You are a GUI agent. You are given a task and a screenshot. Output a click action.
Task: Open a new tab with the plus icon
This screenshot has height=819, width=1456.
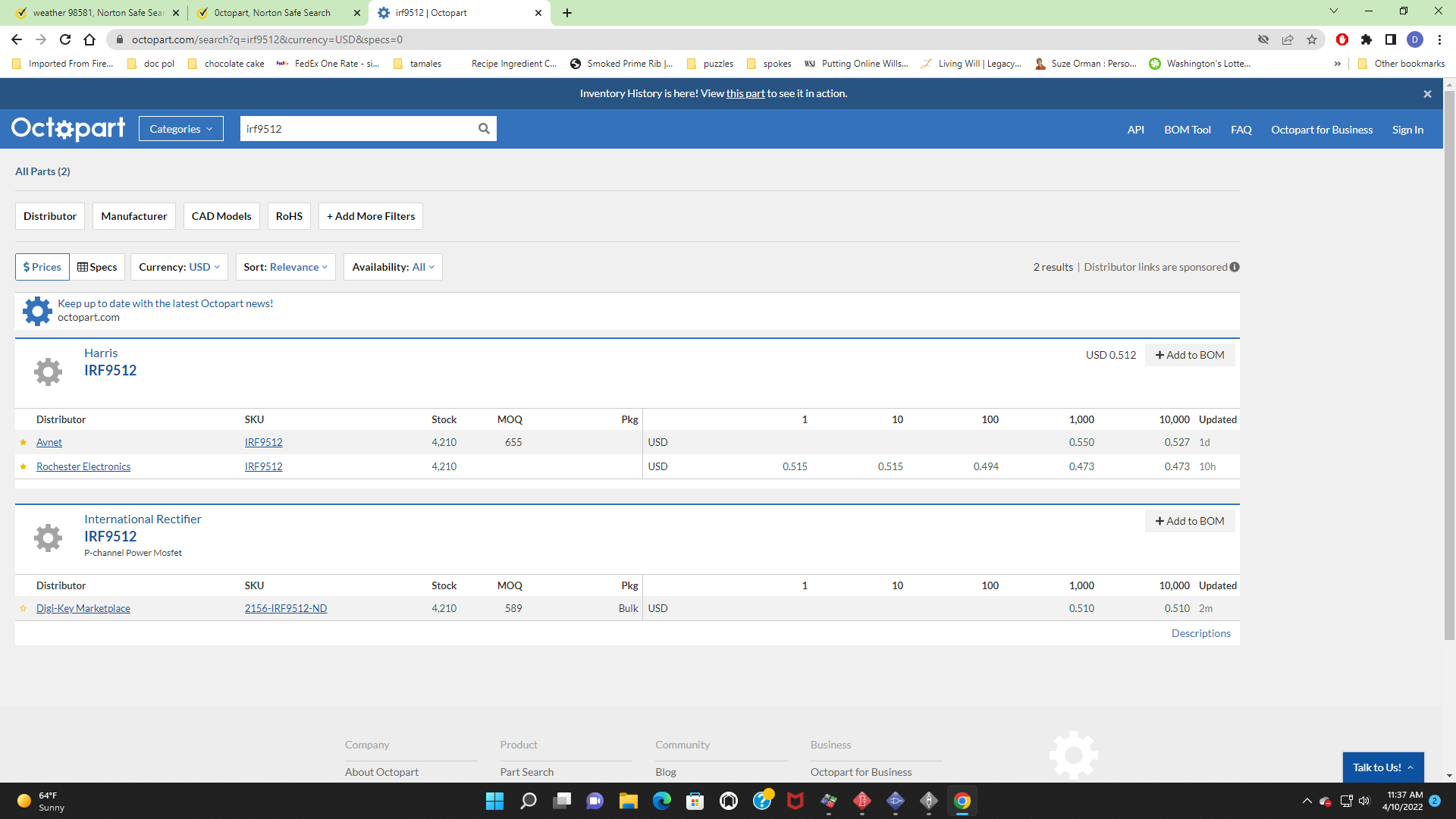click(x=567, y=13)
